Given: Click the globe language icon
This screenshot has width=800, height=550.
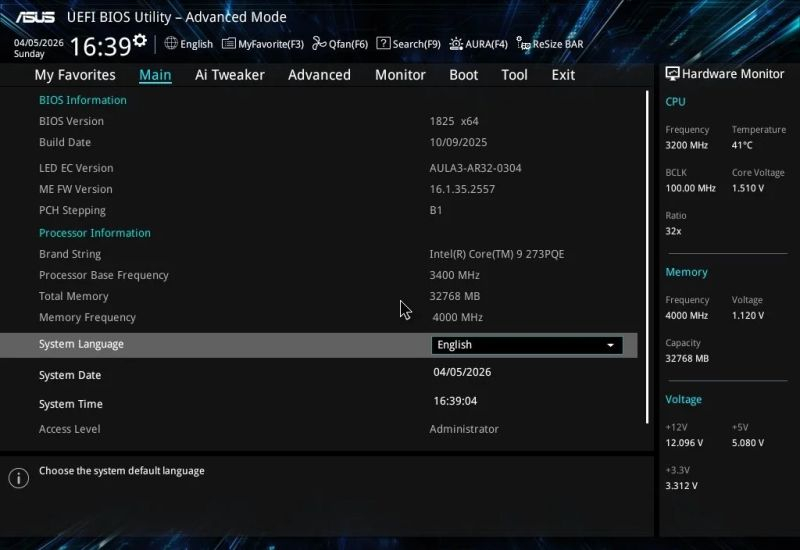Looking at the screenshot, I should click(171, 43).
